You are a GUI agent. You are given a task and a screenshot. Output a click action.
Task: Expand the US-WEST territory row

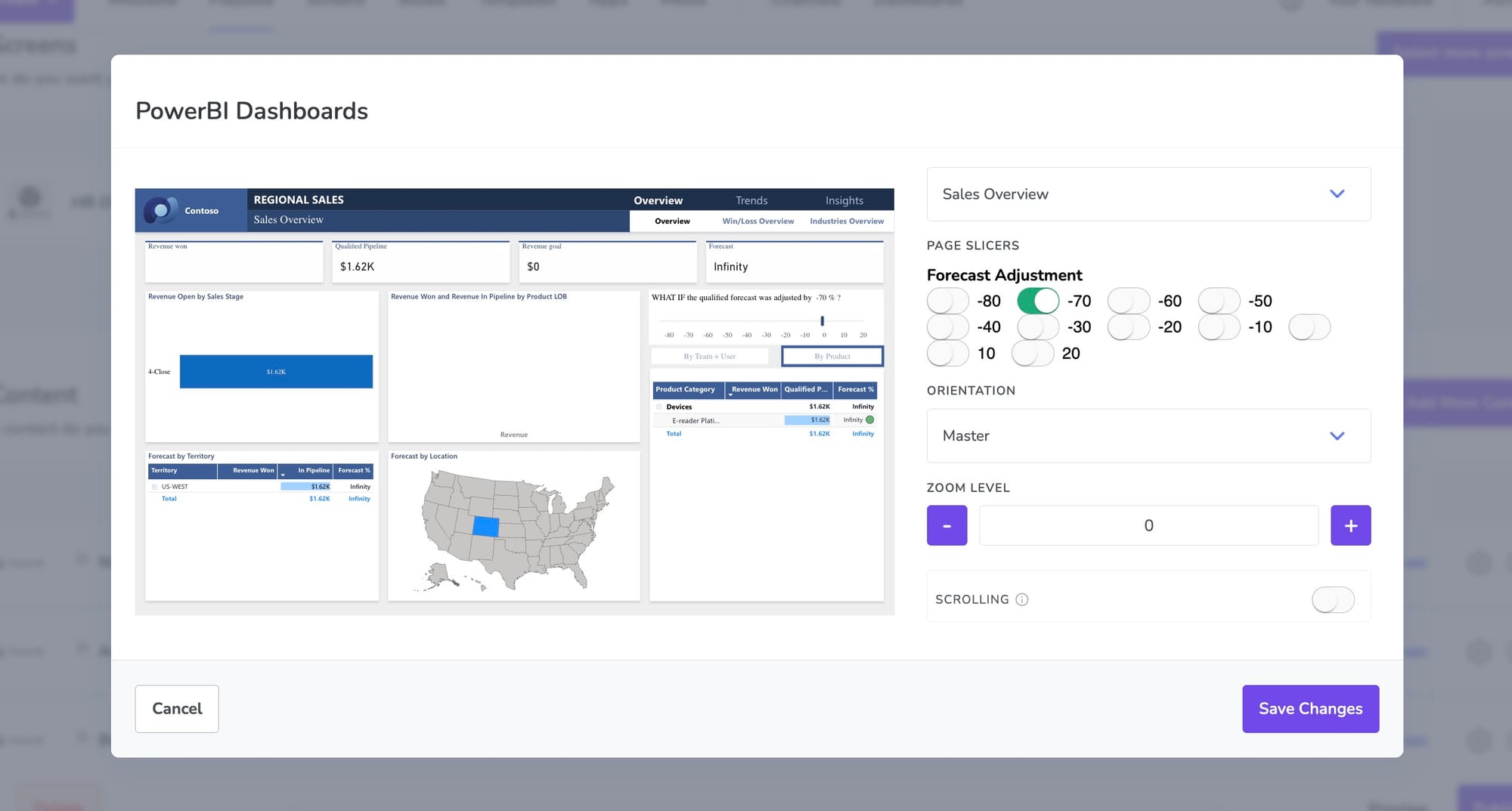[x=154, y=488]
